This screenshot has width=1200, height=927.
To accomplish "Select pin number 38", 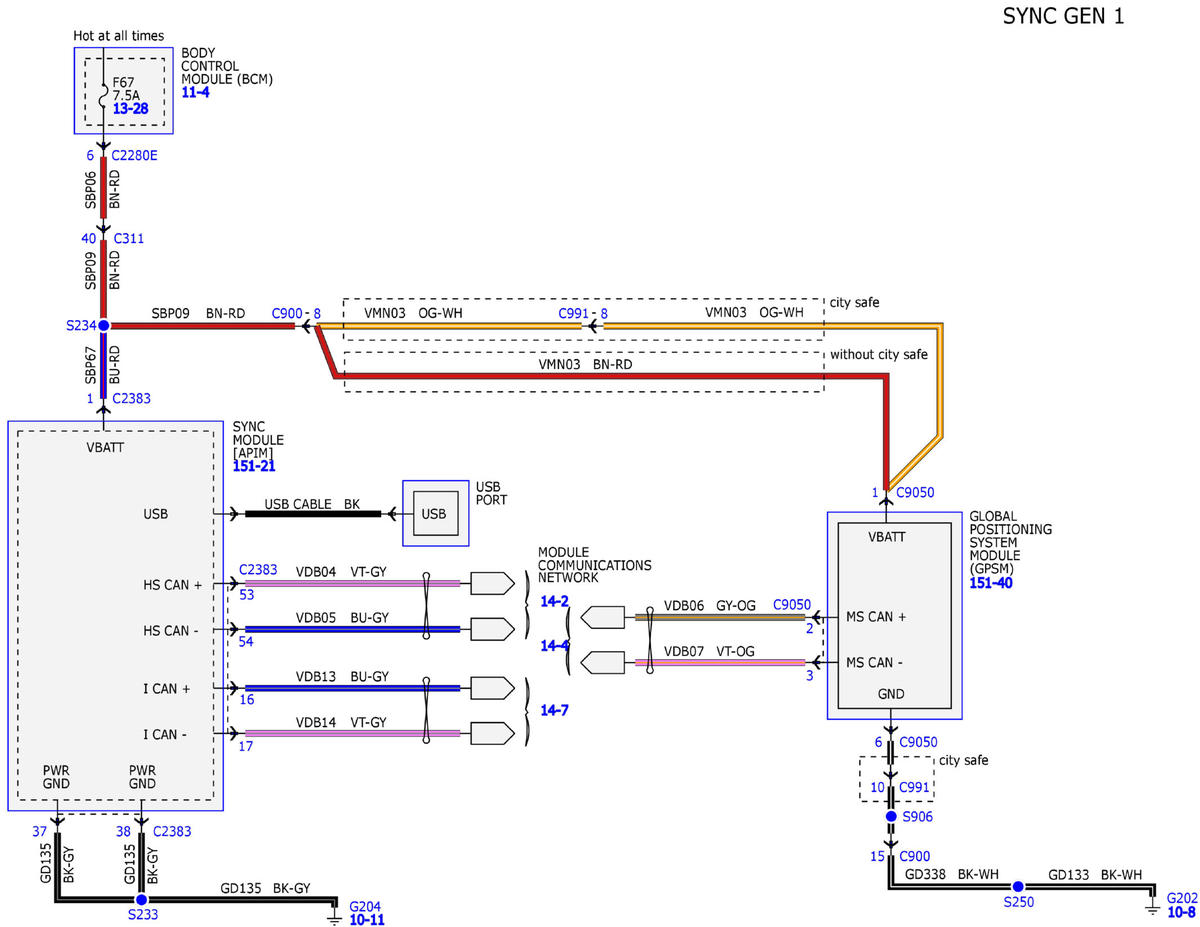I will coord(124,831).
